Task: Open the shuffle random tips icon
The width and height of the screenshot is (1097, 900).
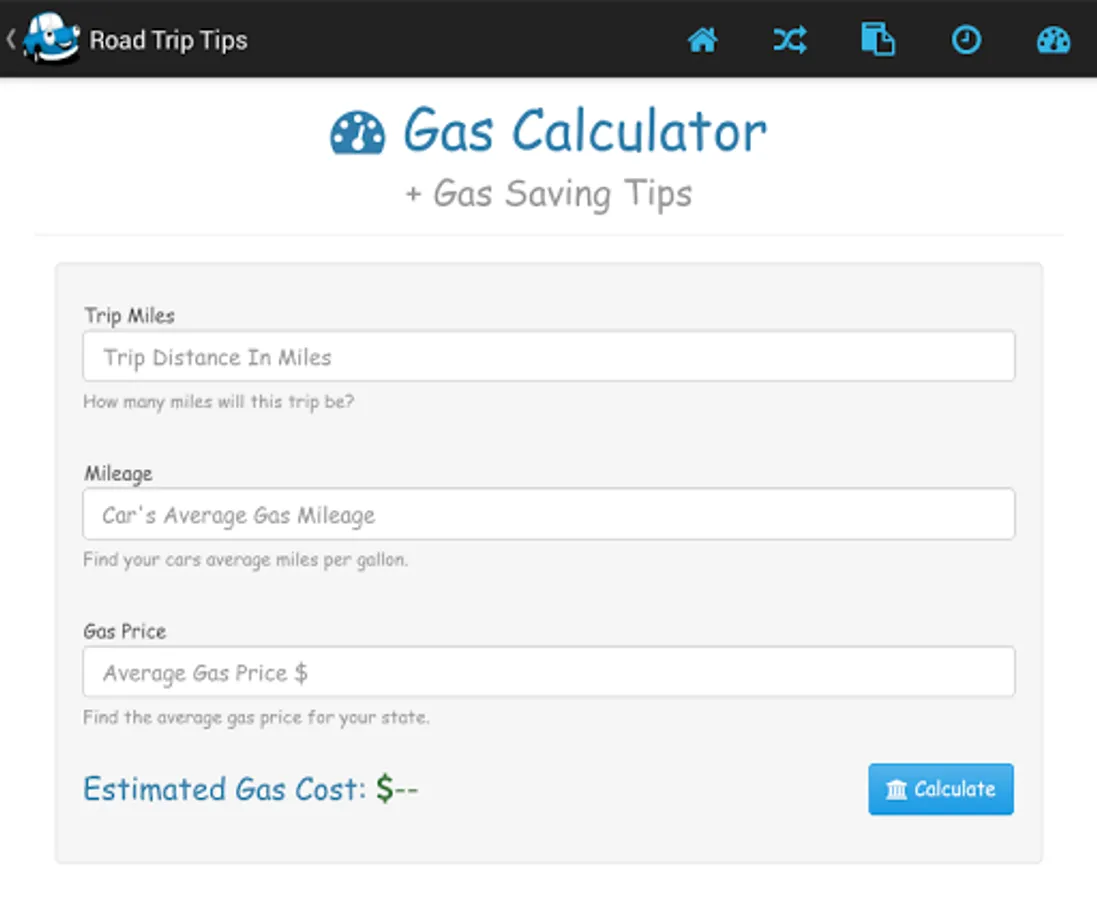Action: pyautogui.click(x=790, y=40)
